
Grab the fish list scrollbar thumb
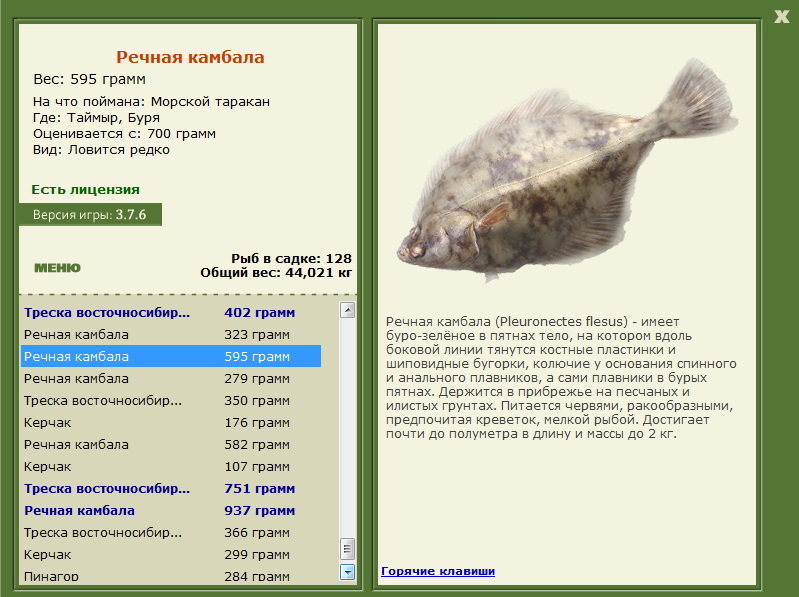tap(348, 549)
